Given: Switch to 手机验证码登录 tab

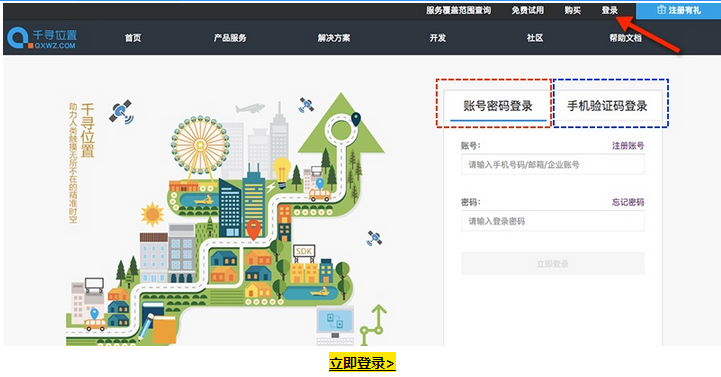Looking at the screenshot, I should pyautogui.click(x=607, y=106).
